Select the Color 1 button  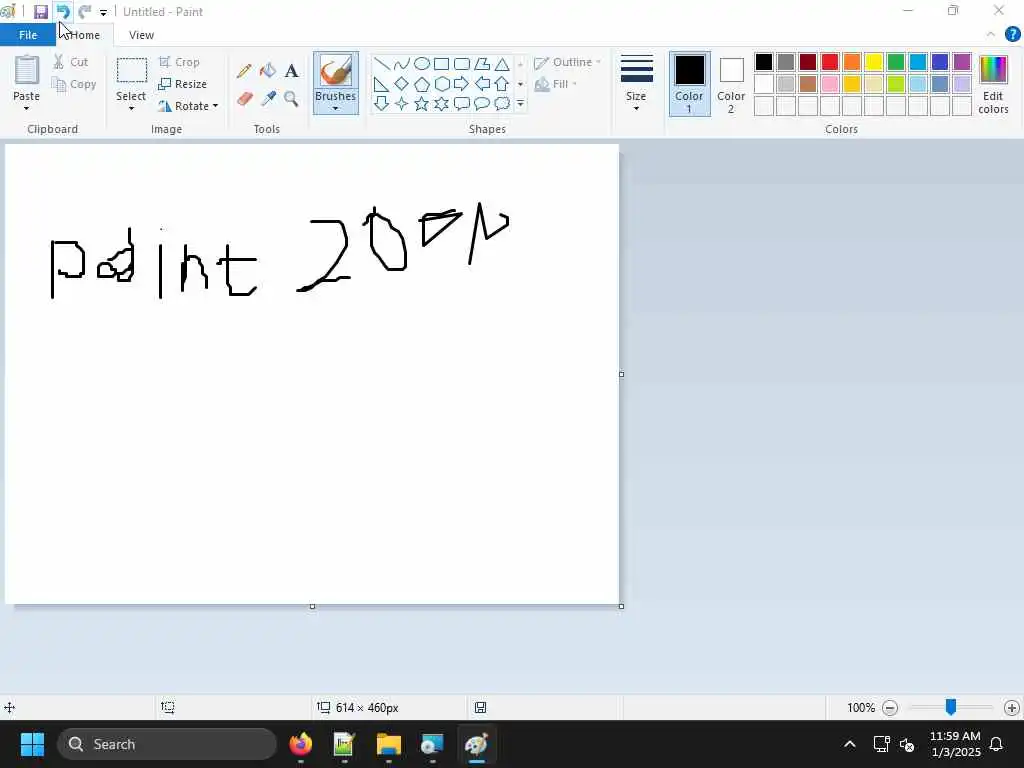click(690, 84)
